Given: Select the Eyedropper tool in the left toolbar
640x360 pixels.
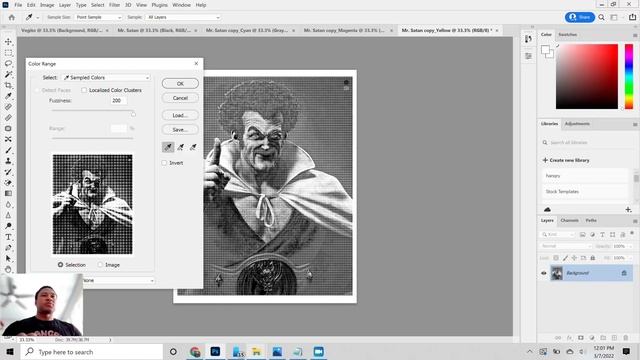Looking at the screenshot, I should (x=8, y=96).
